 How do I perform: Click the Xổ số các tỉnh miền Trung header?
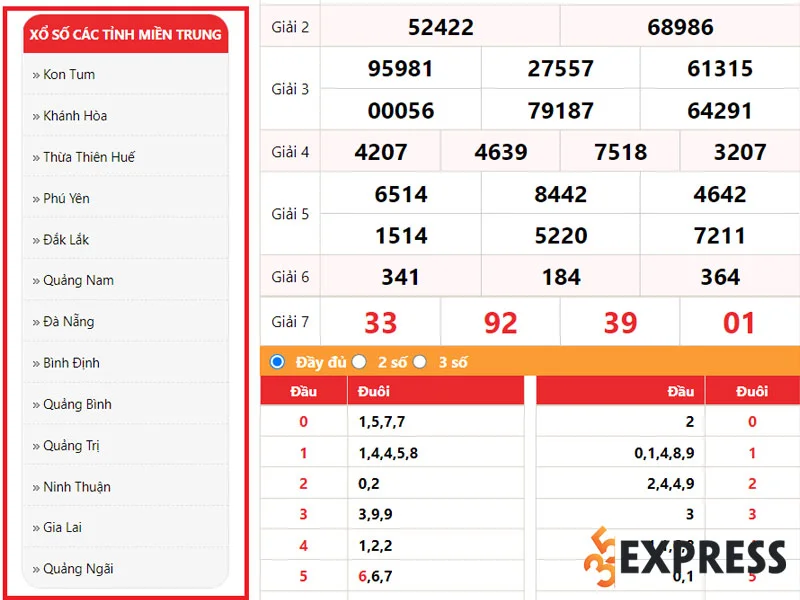[126, 34]
